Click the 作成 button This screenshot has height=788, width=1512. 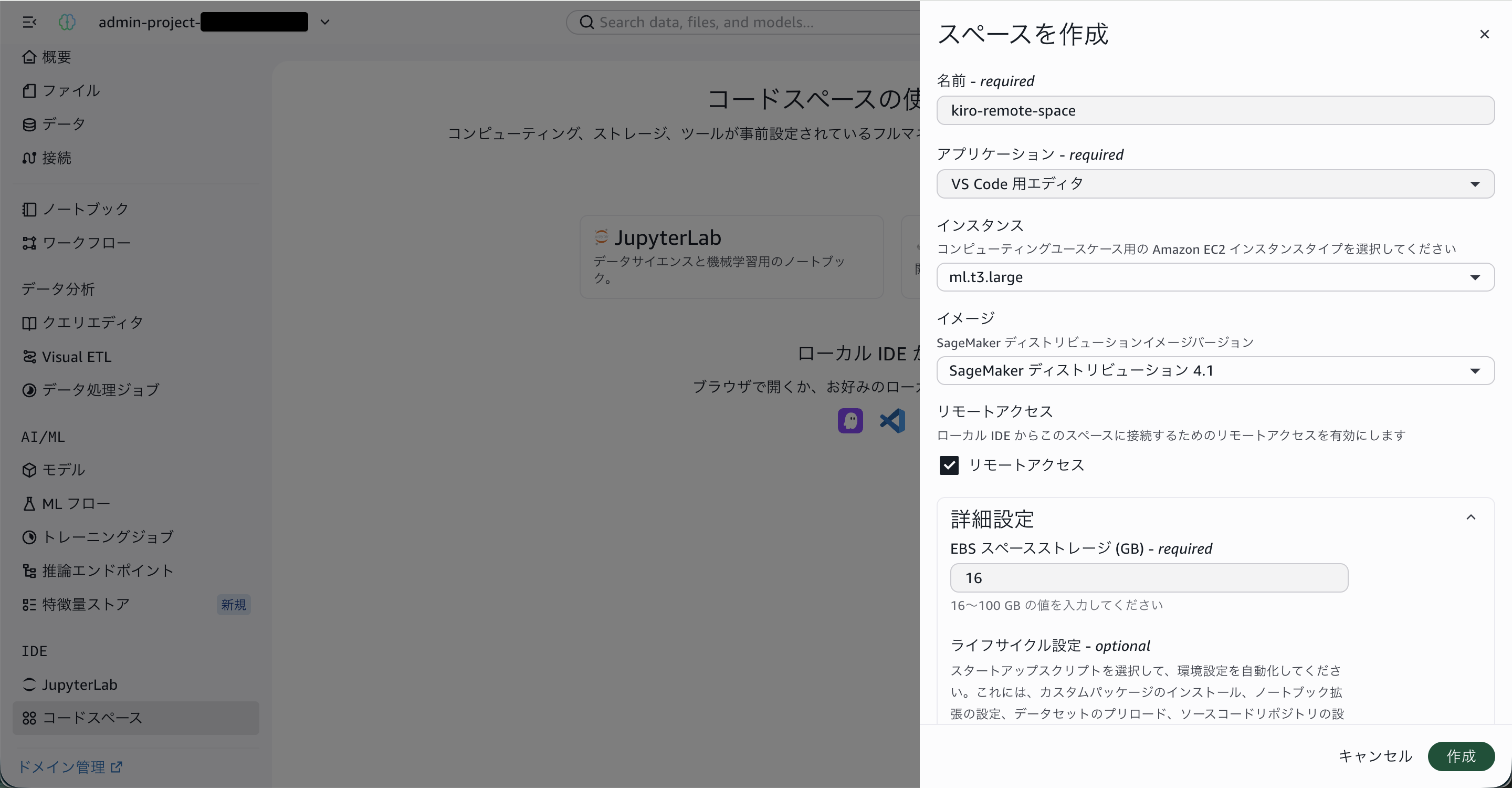click(x=1461, y=756)
